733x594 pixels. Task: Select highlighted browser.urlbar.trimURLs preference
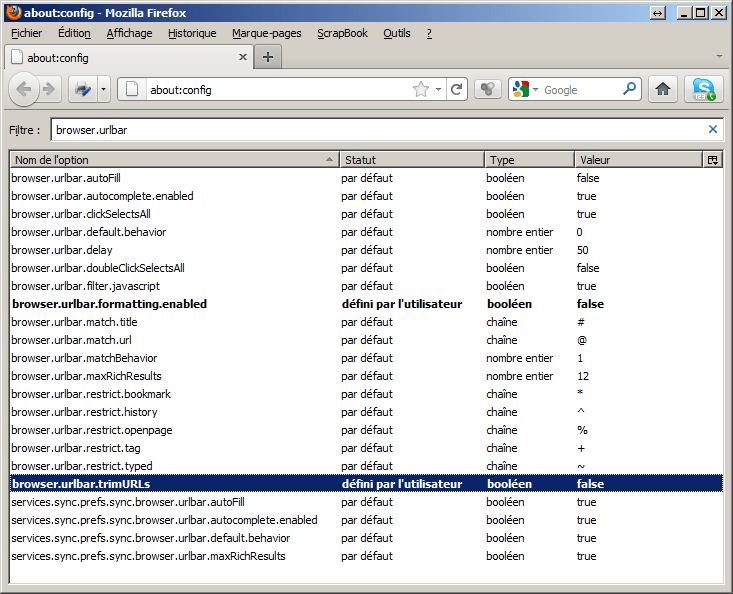pyautogui.click(x=366, y=484)
